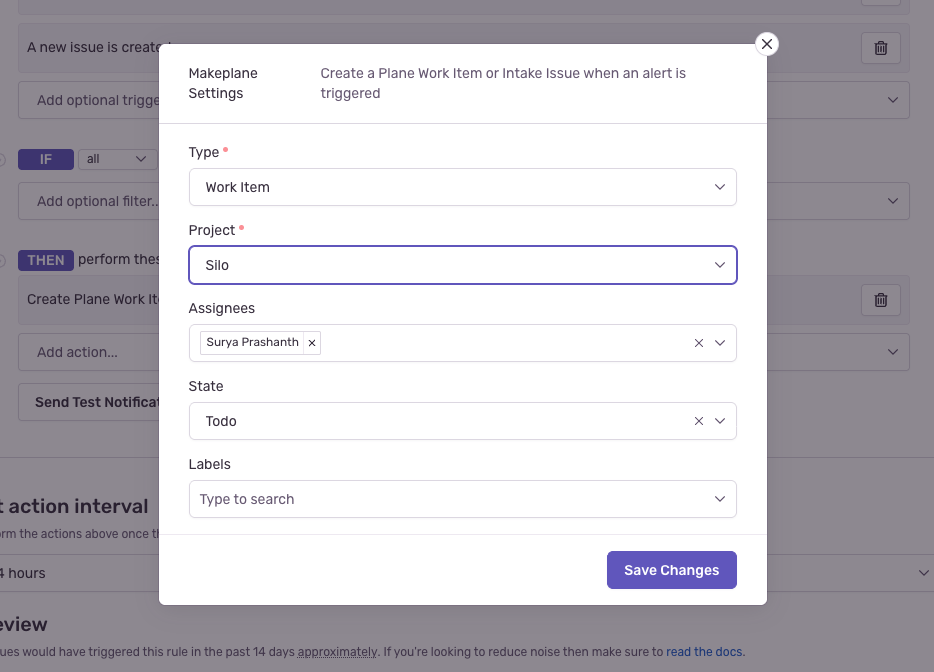Remove Surya Prashanth from assignees

pyautogui.click(x=312, y=343)
